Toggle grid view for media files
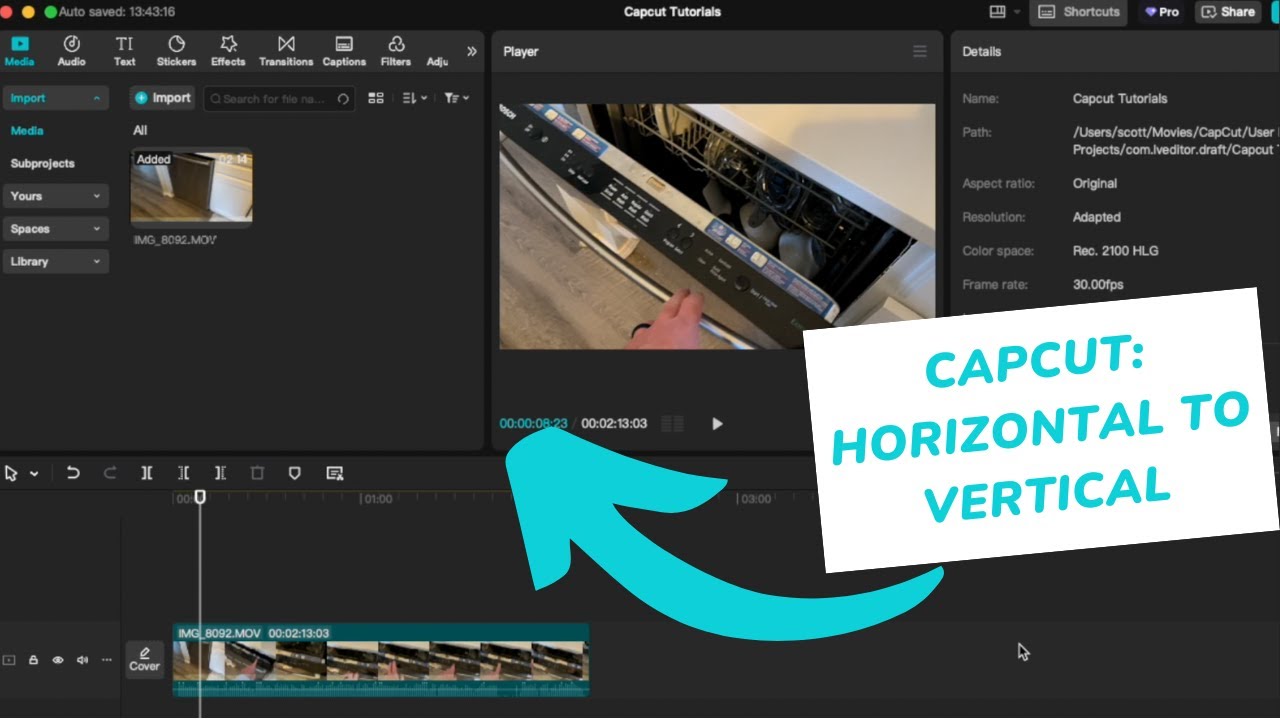1280x720 pixels. coord(376,98)
